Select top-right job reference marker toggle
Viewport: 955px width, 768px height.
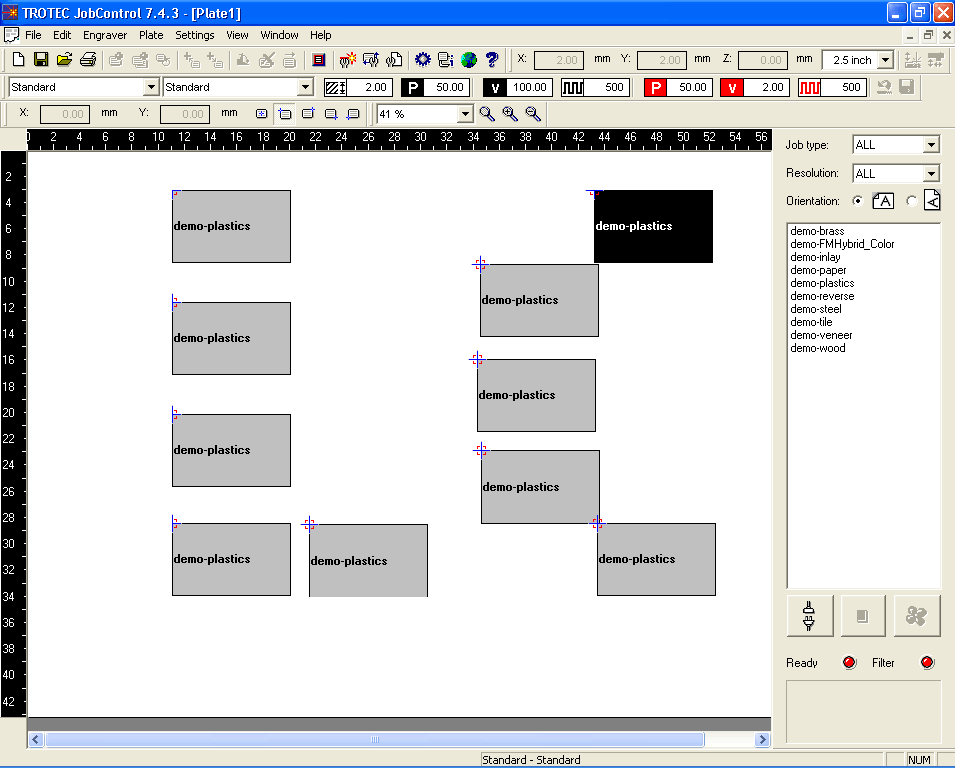click(308, 114)
